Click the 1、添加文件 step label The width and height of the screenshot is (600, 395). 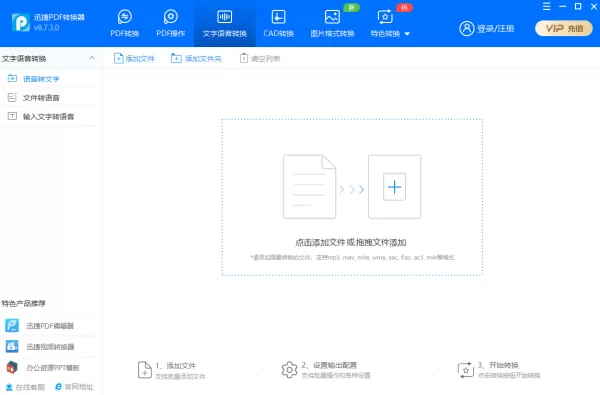176,366
